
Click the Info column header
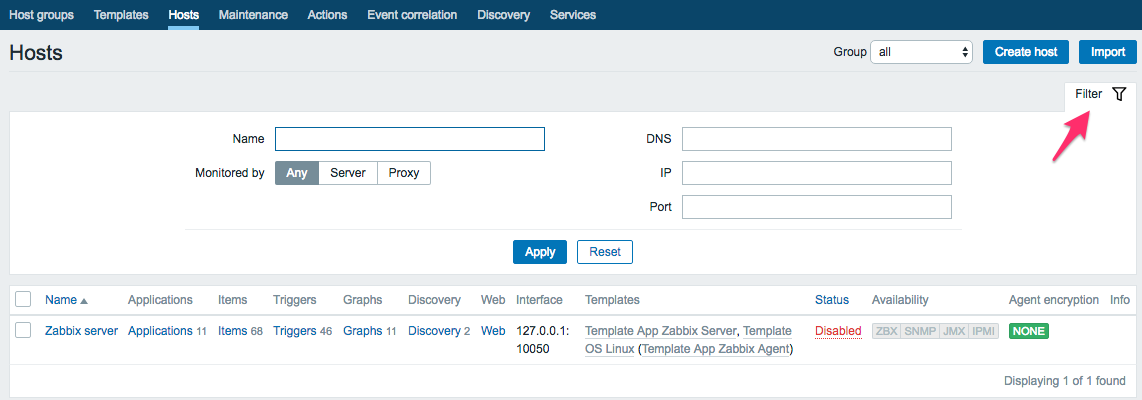[1119, 299]
